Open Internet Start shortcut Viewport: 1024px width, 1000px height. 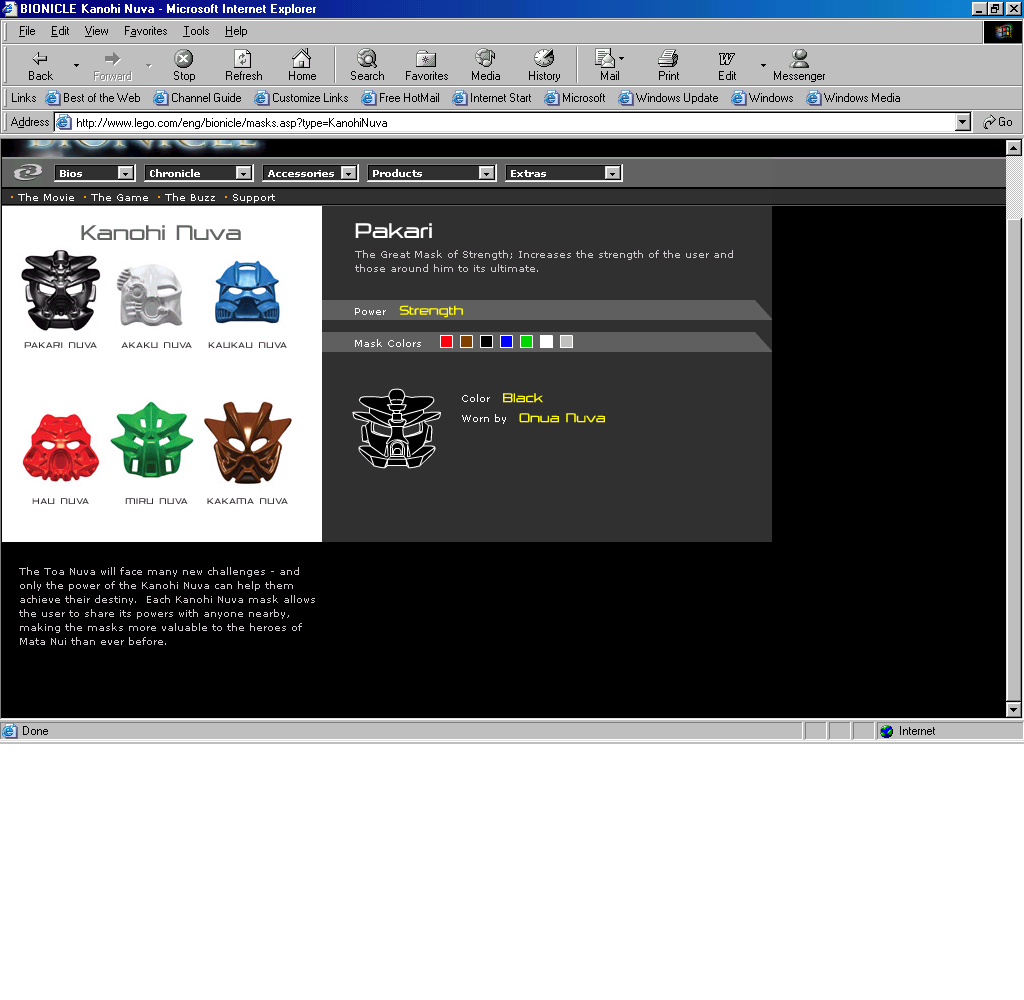point(492,98)
